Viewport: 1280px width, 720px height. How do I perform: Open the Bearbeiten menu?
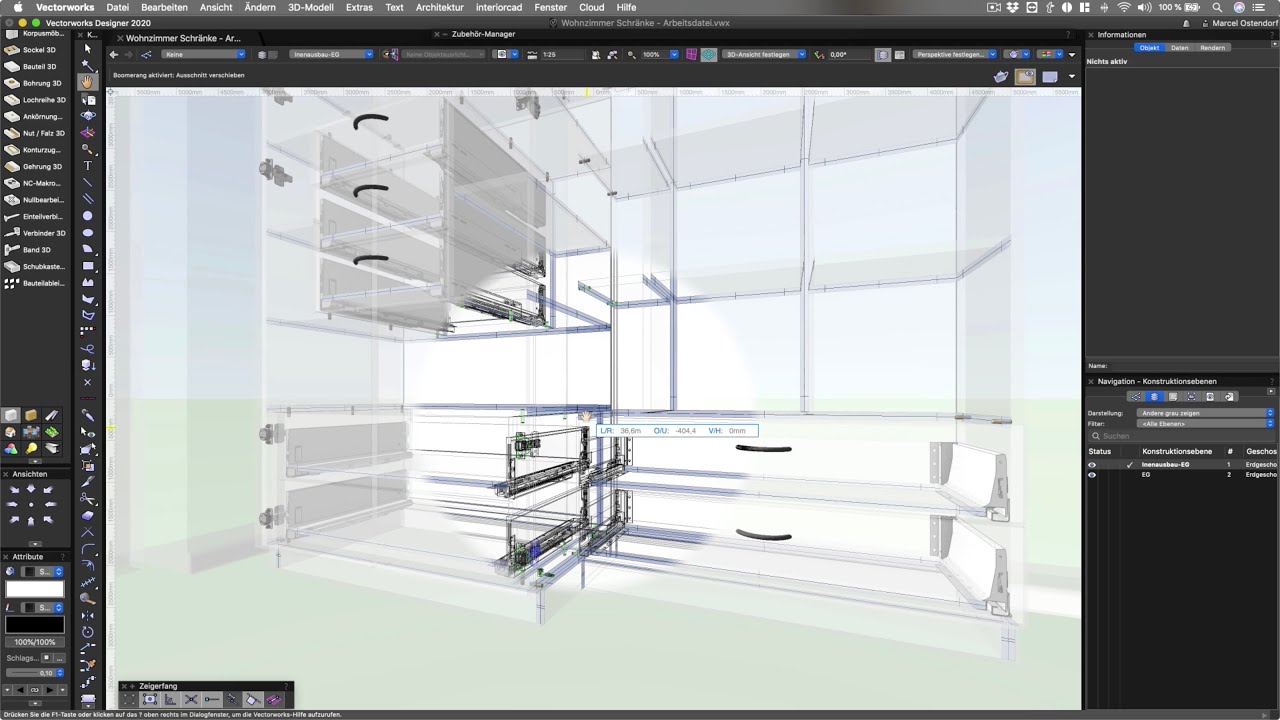[x=164, y=7]
